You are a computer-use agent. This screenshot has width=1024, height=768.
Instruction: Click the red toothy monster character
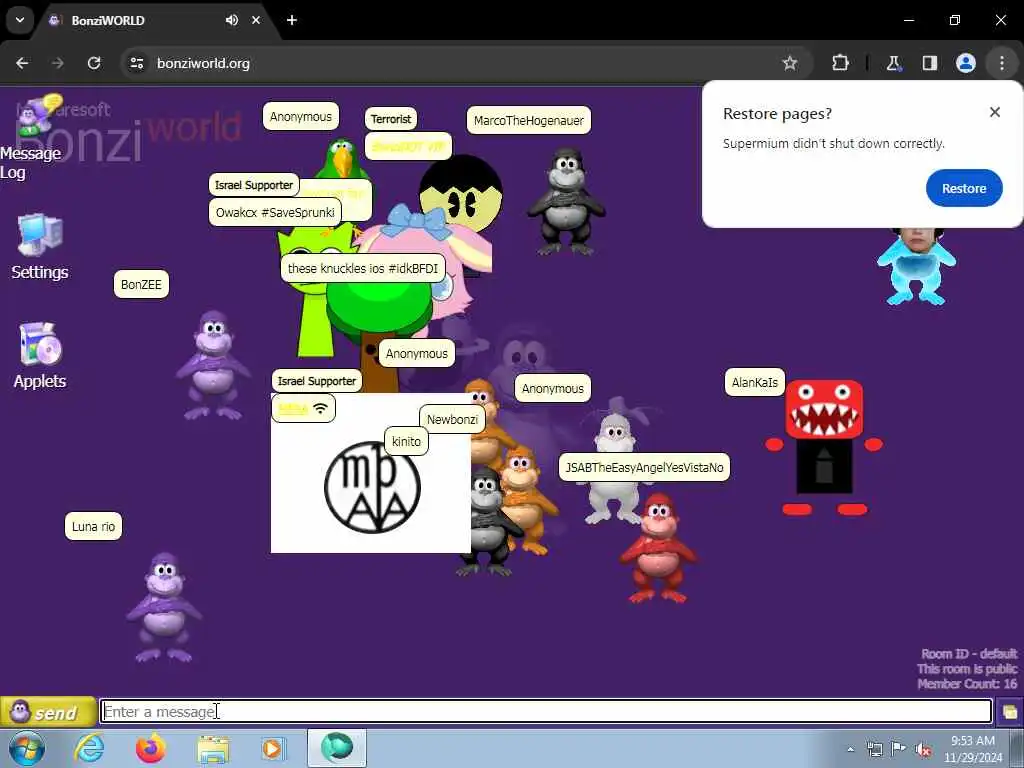coord(824,447)
